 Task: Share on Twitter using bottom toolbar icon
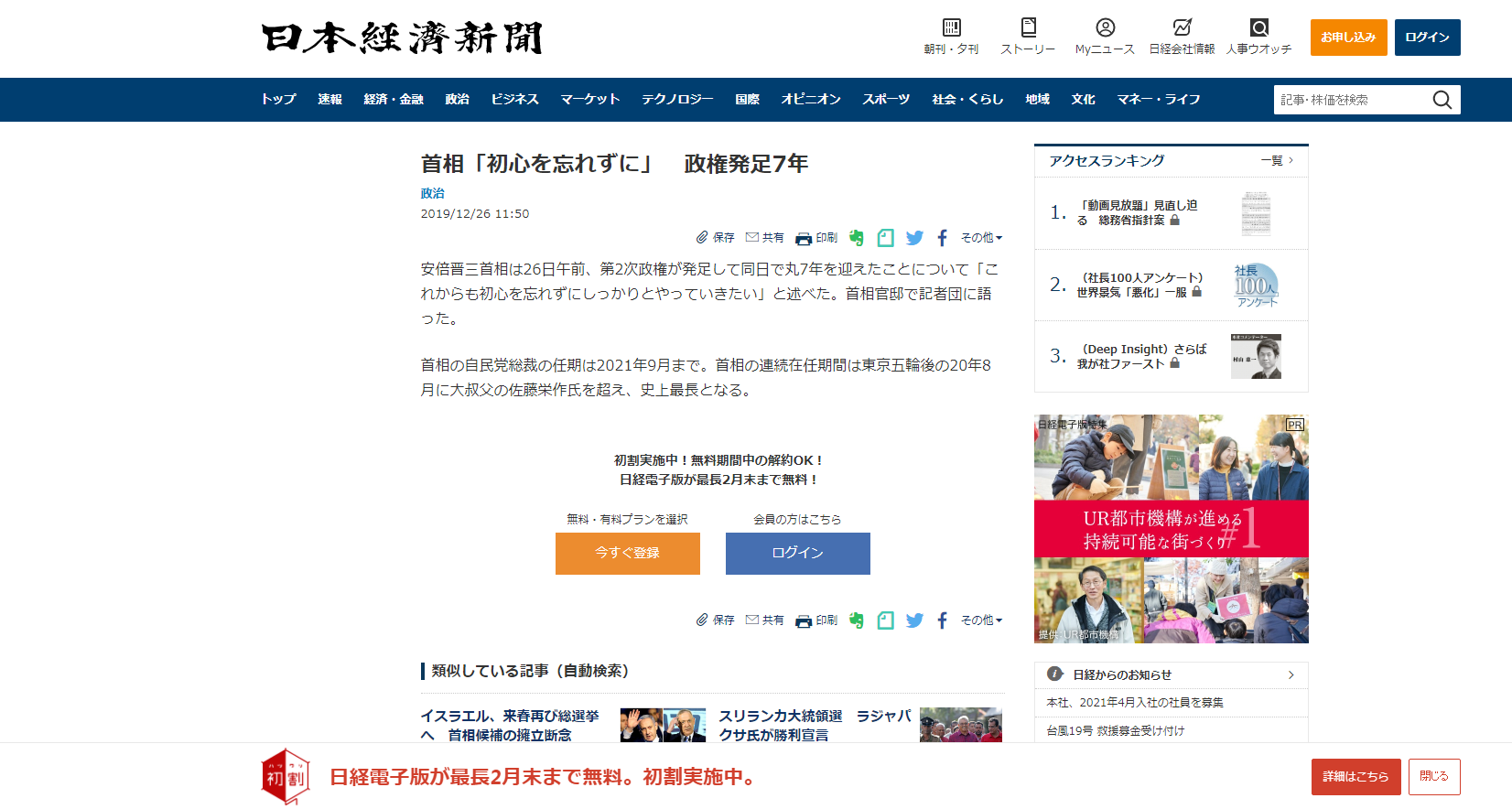(914, 620)
